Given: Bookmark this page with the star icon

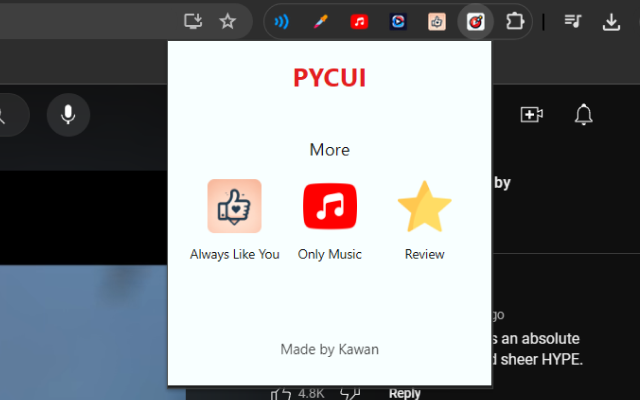Looking at the screenshot, I should tap(227, 21).
